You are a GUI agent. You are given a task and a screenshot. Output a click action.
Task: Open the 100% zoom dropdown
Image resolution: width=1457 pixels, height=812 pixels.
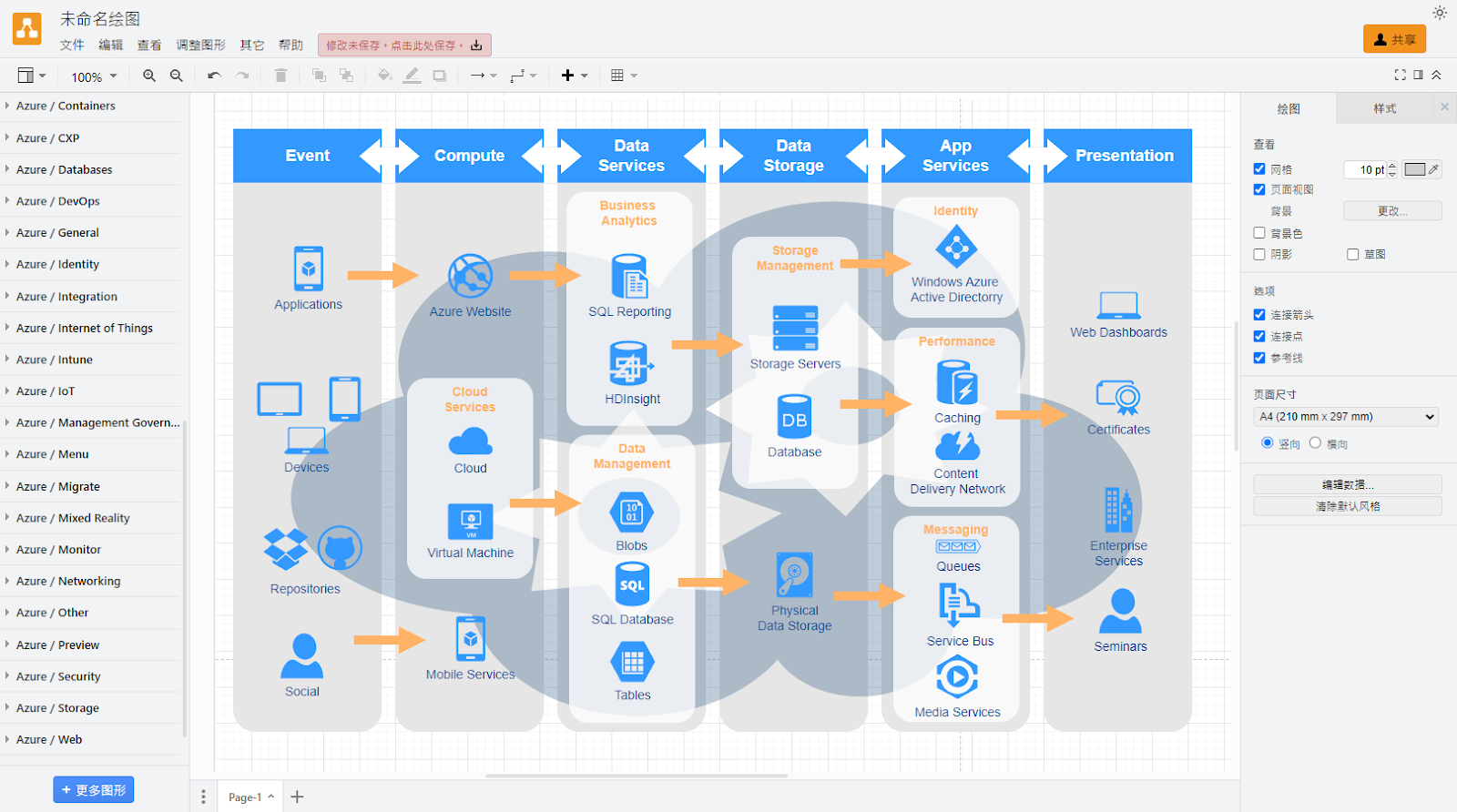[94, 76]
